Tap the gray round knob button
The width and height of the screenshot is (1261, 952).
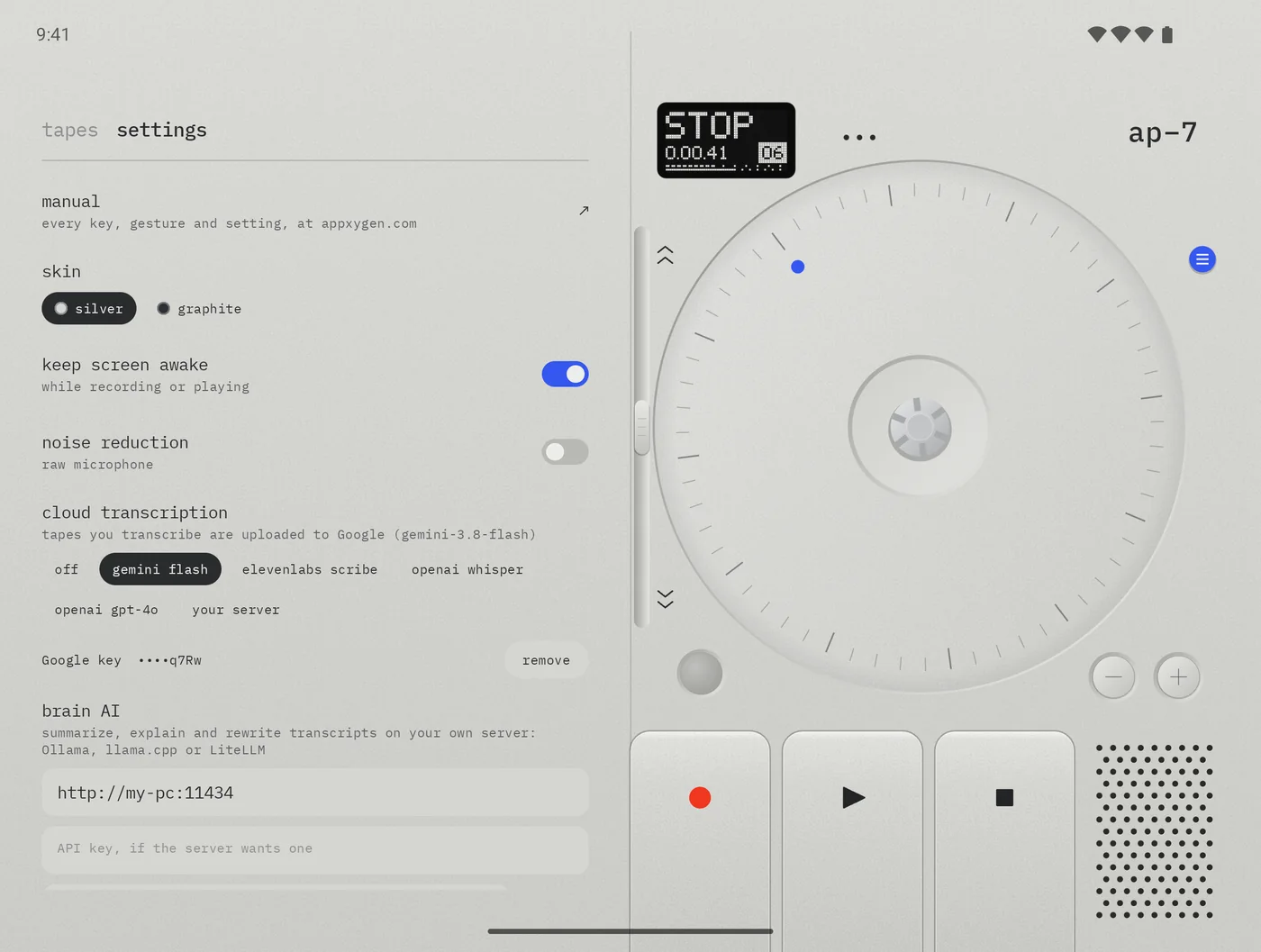tap(700, 673)
